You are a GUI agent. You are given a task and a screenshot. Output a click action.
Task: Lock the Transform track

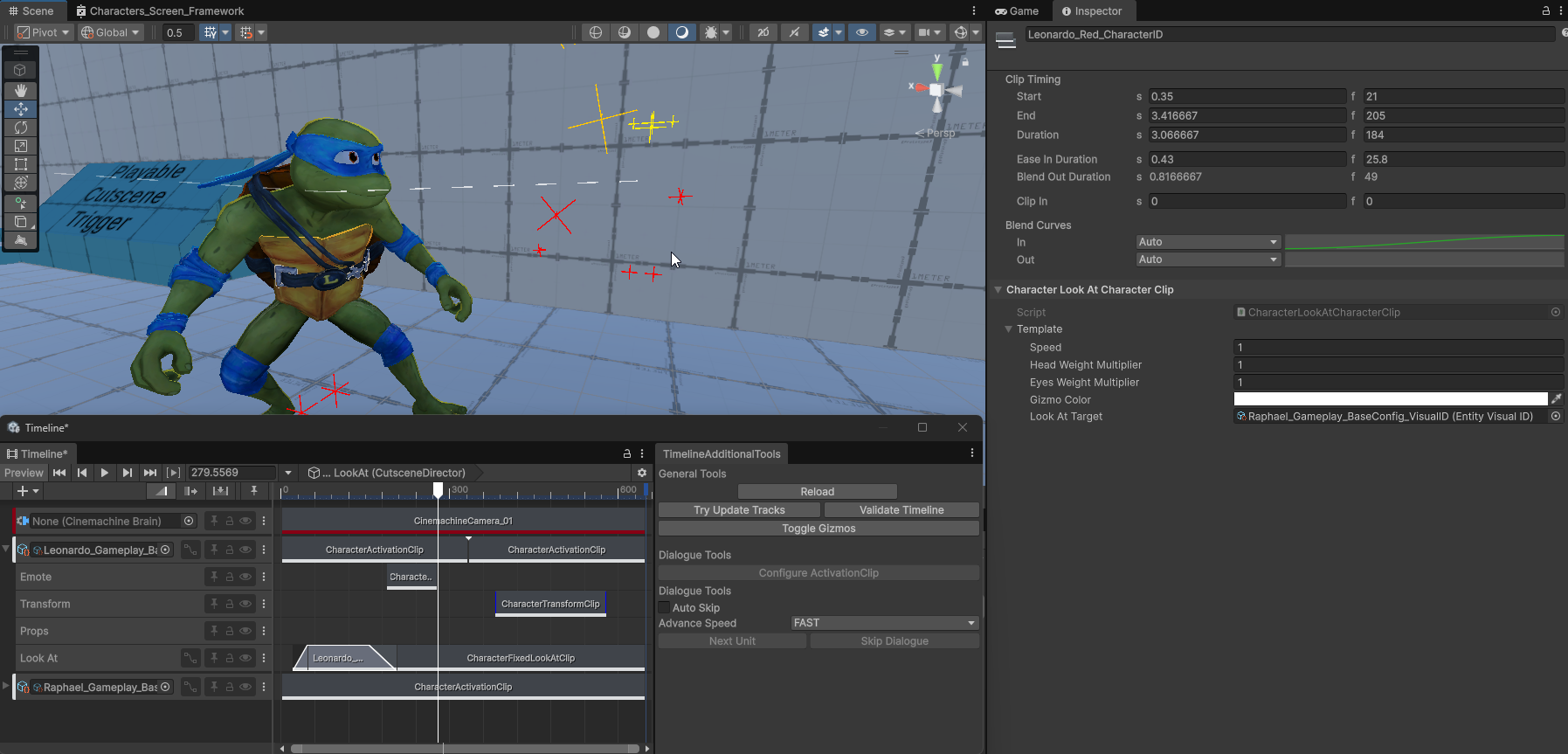pos(230,604)
